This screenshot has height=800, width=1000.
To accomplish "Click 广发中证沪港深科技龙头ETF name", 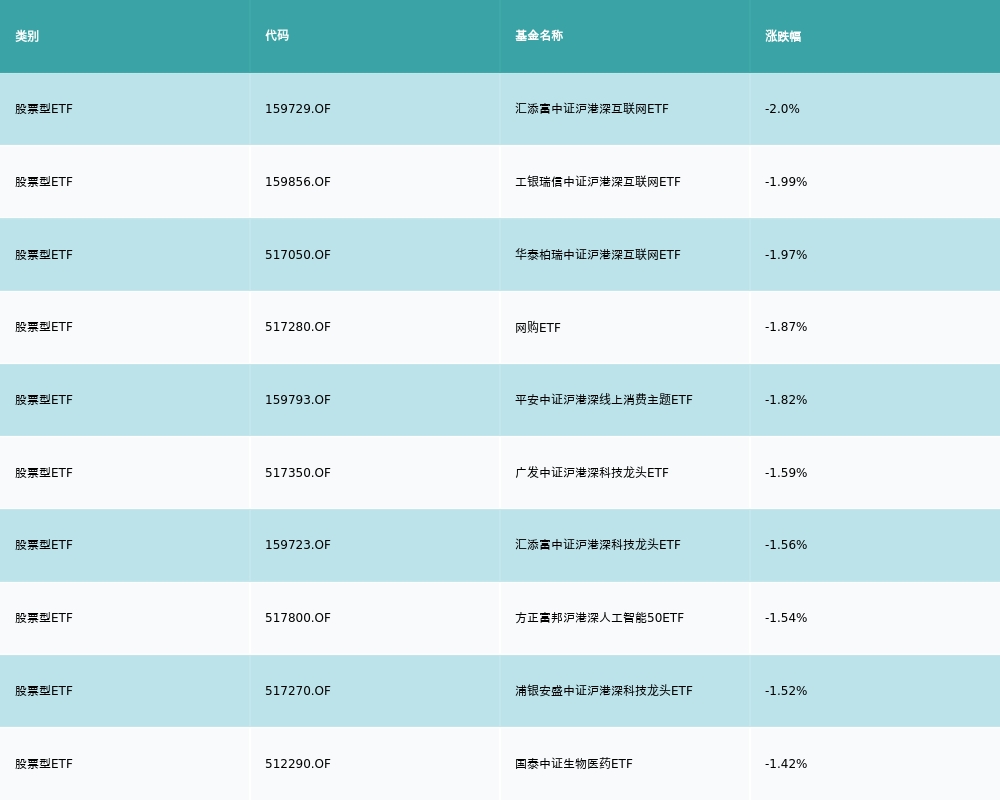I will click(592, 473).
